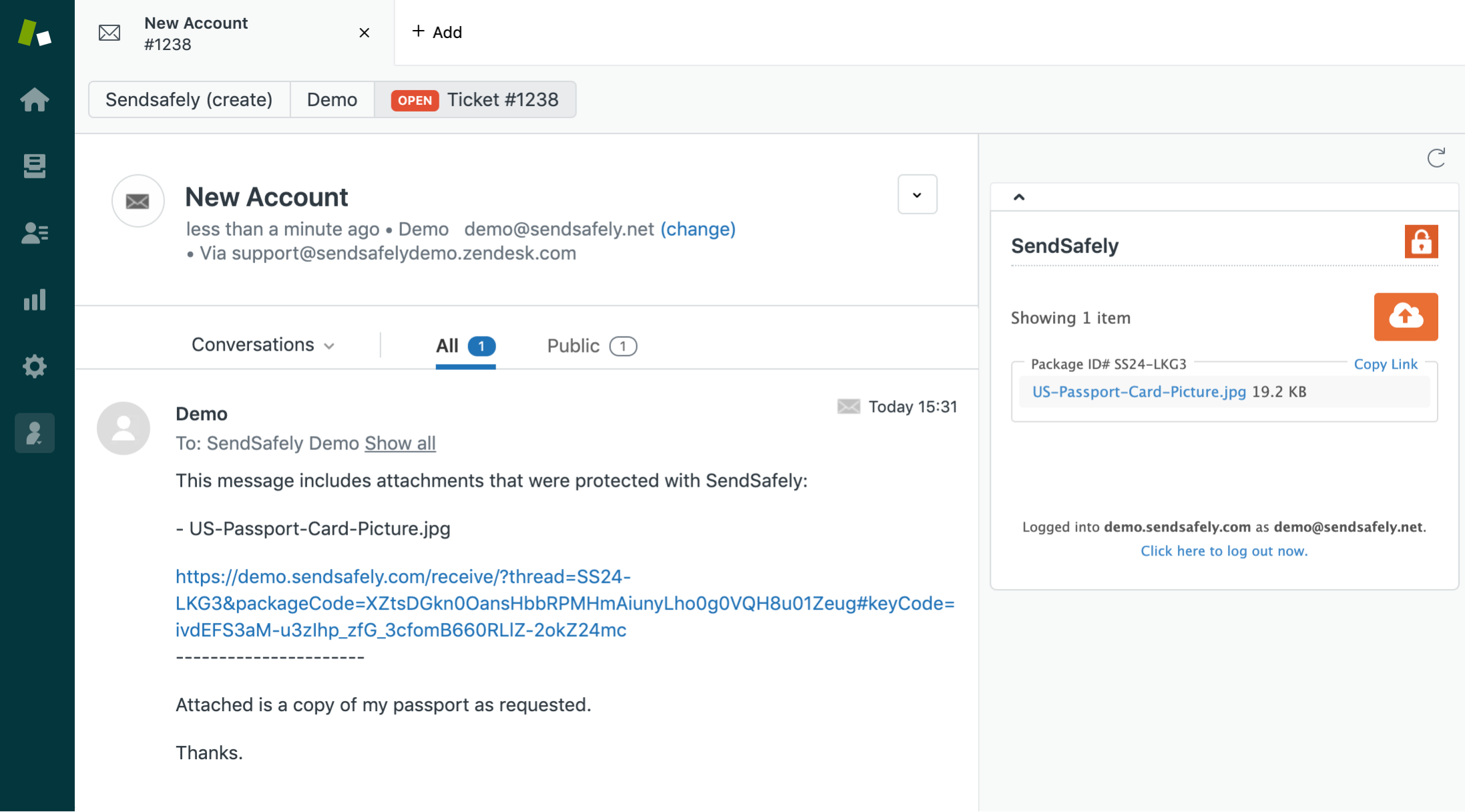1465x812 pixels.
Task: Click the US-Passport-Card-Picture.jpg filename
Action: coord(1138,391)
